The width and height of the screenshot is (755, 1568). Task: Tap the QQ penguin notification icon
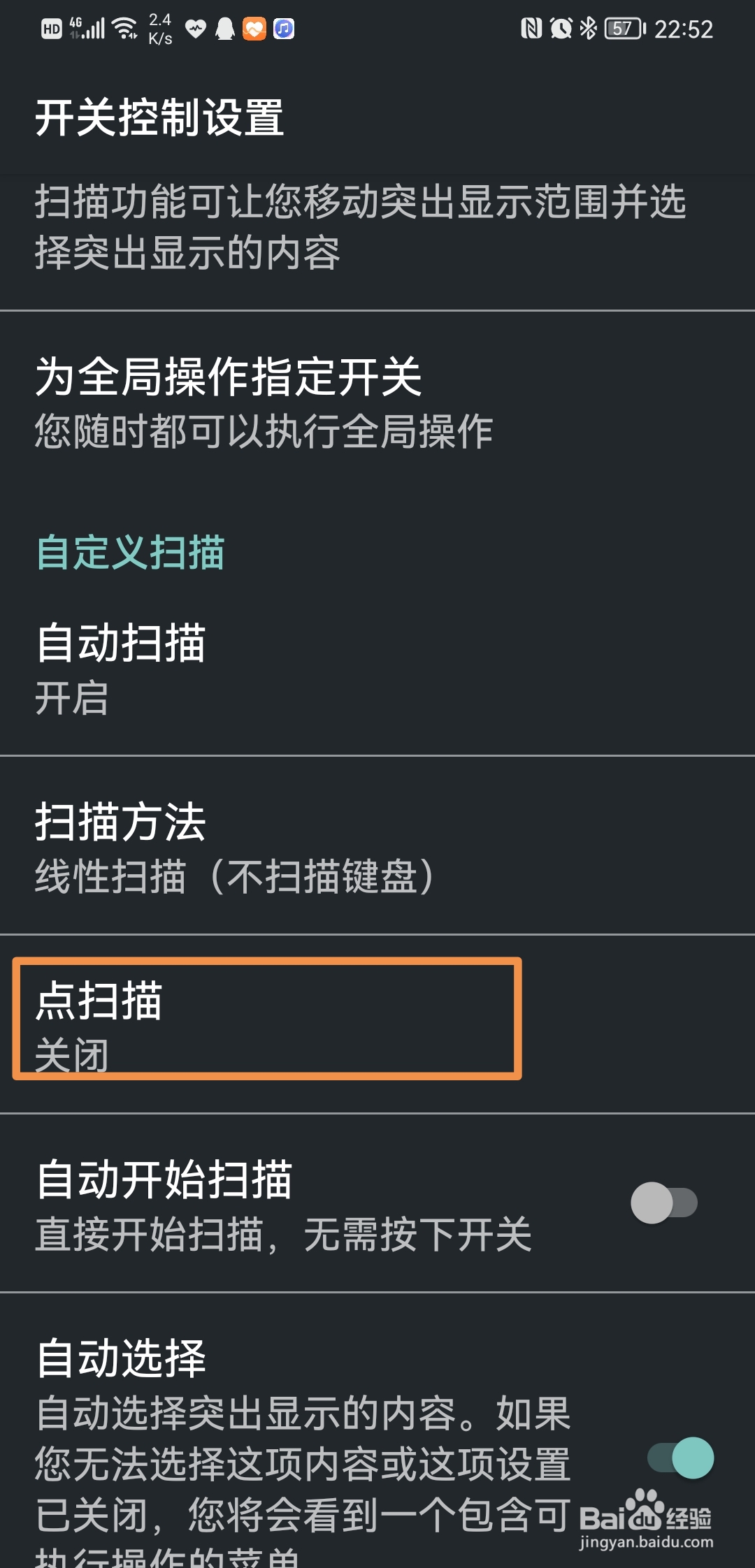coord(224,29)
